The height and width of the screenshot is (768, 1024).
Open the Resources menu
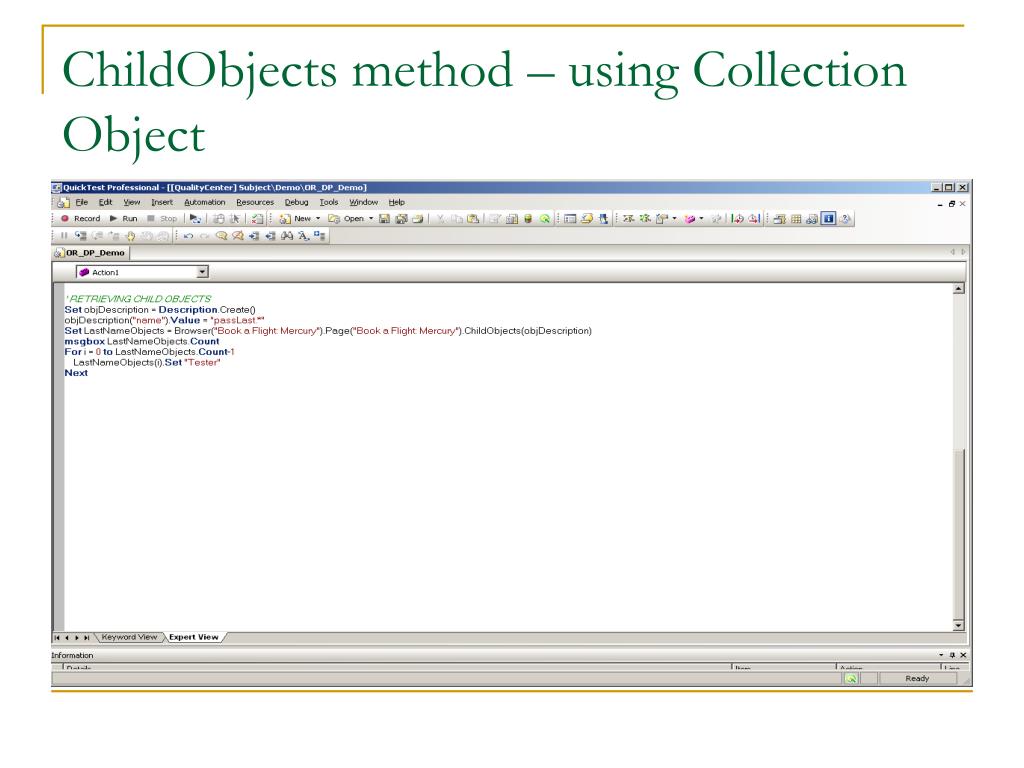255,202
